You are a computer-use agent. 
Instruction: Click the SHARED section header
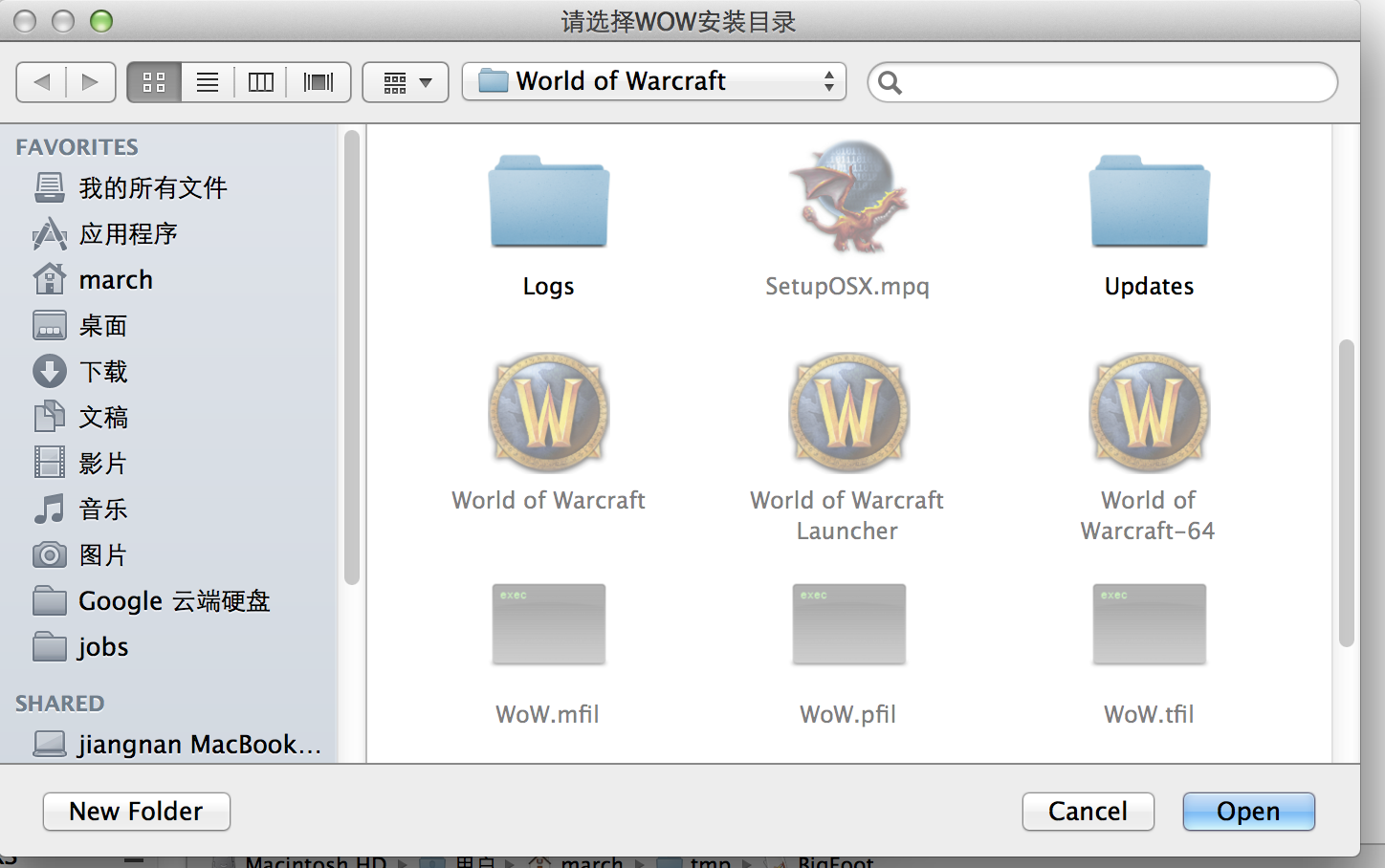coord(60,704)
